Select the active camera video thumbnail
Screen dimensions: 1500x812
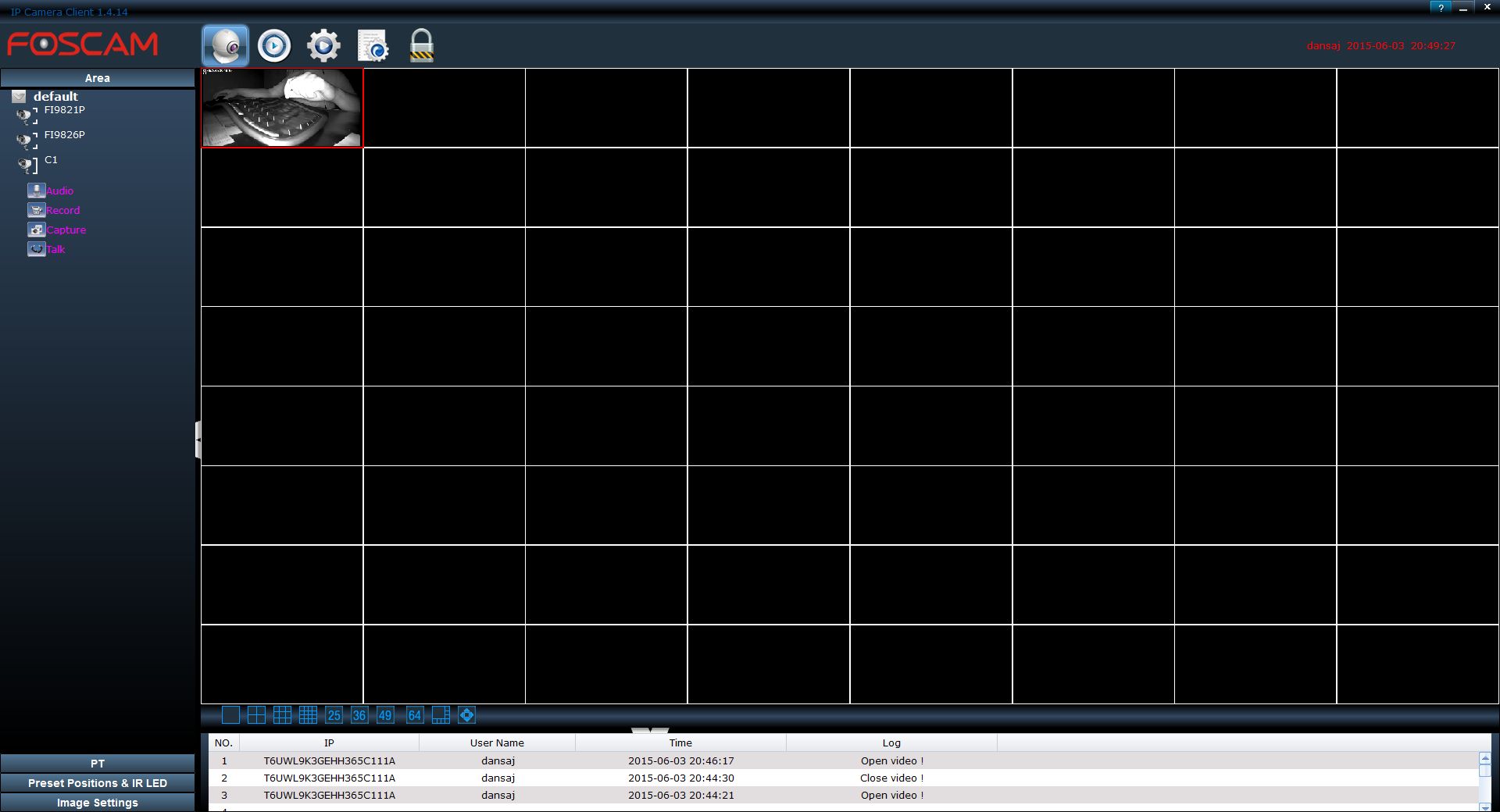click(x=282, y=108)
